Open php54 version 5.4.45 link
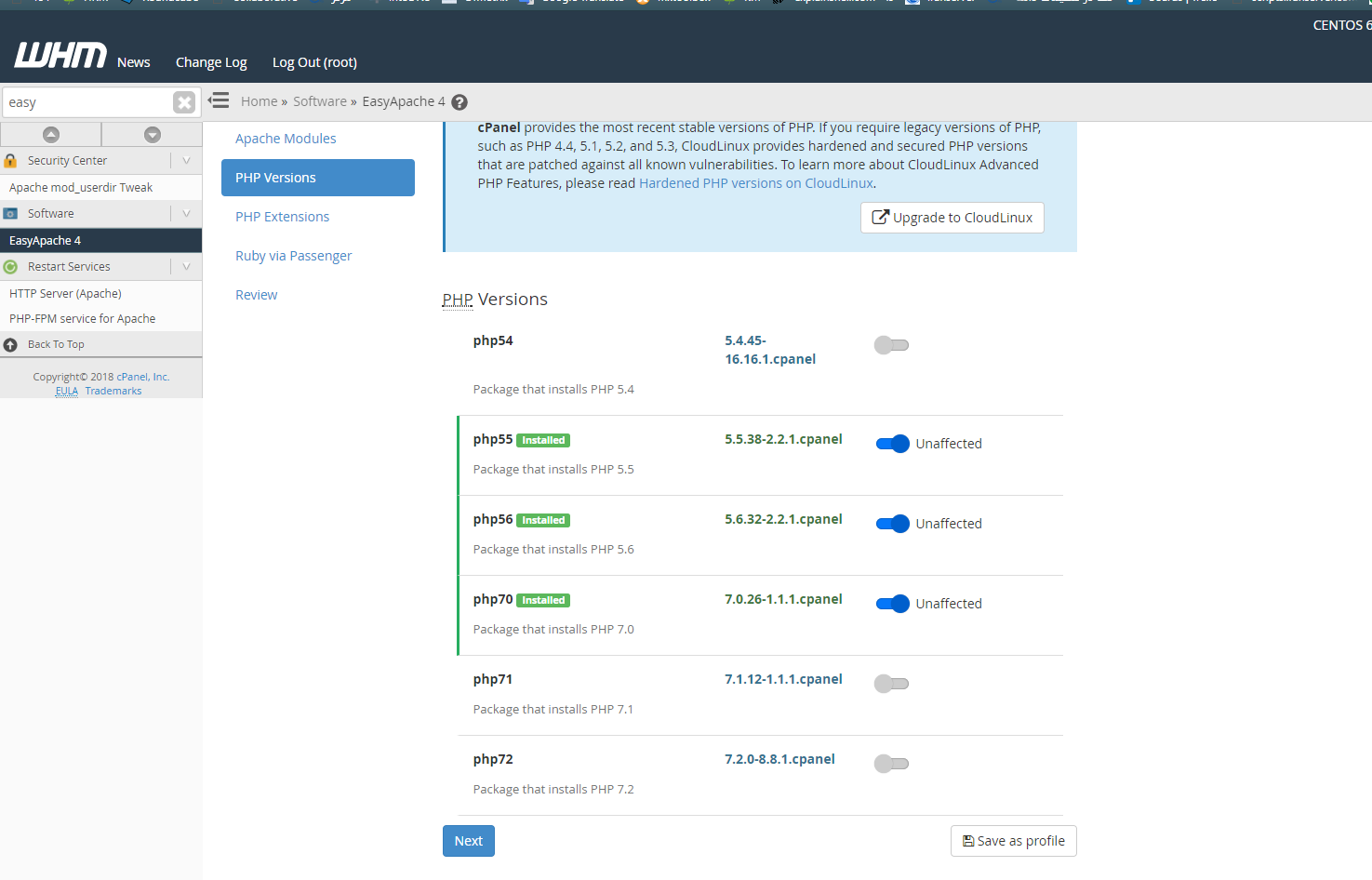This screenshot has width=1372, height=880. click(x=770, y=350)
